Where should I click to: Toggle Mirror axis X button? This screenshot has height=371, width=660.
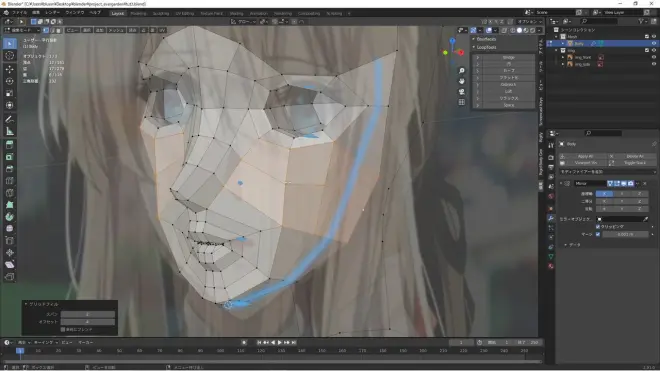pos(604,194)
